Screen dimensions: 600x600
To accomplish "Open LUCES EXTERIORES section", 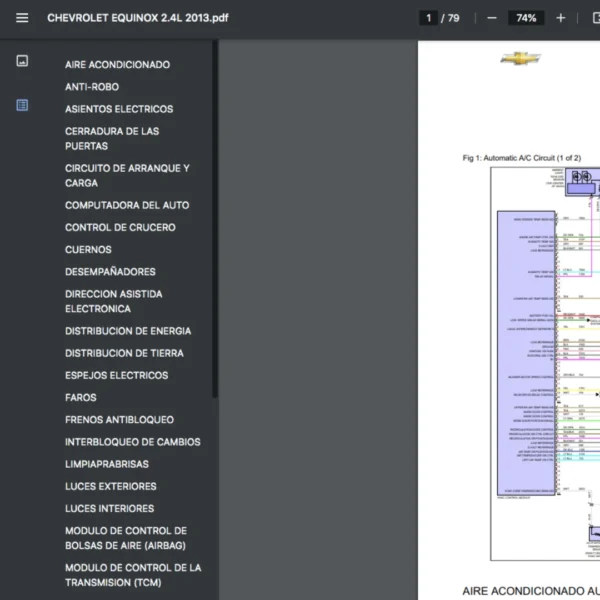I will (111, 486).
